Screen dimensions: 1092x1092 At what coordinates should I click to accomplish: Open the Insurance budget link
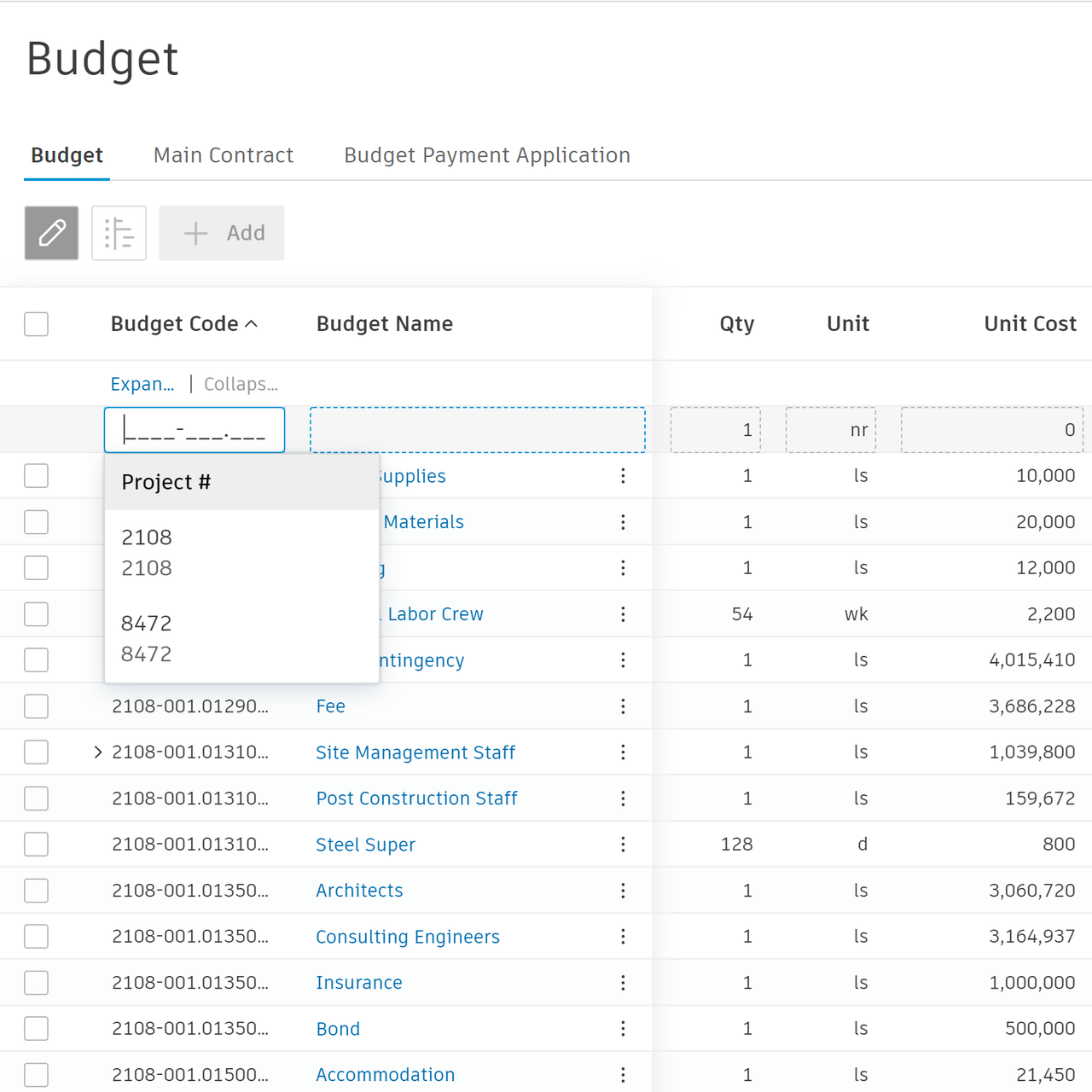[359, 983]
